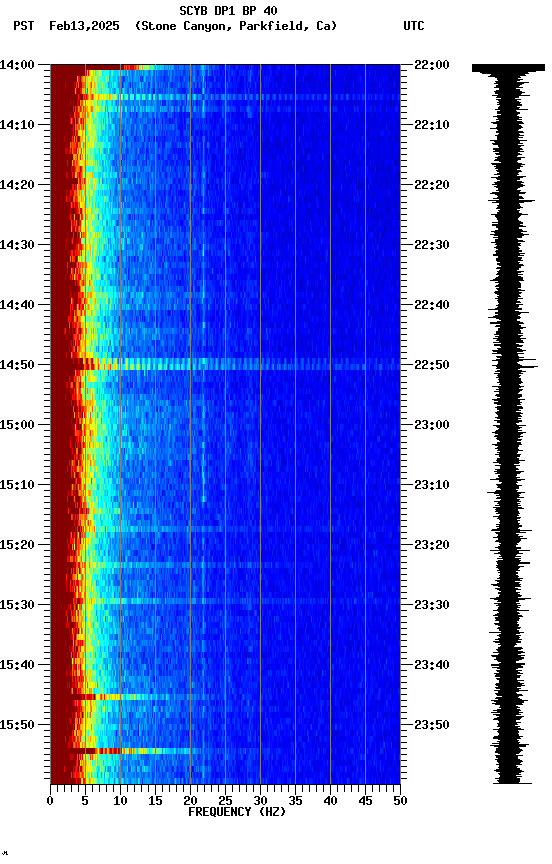This screenshot has width=552, height=864.
Task: Click the '15:30' PST time label
Action: tap(17, 606)
